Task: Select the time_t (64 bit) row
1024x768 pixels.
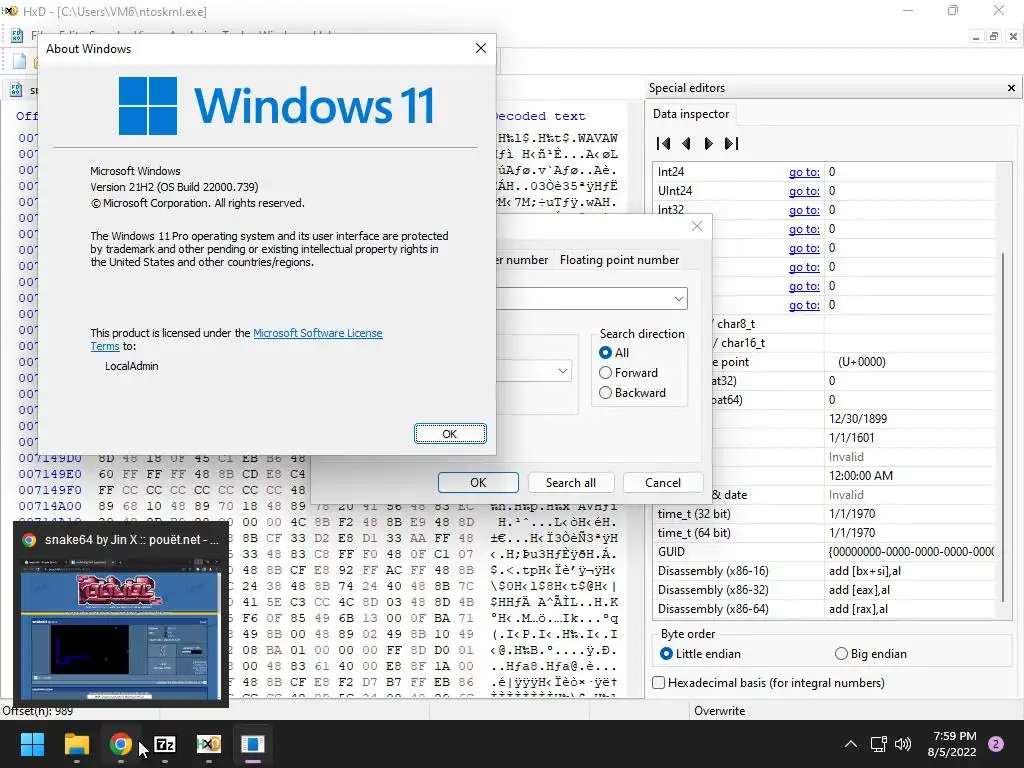Action: point(825,533)
